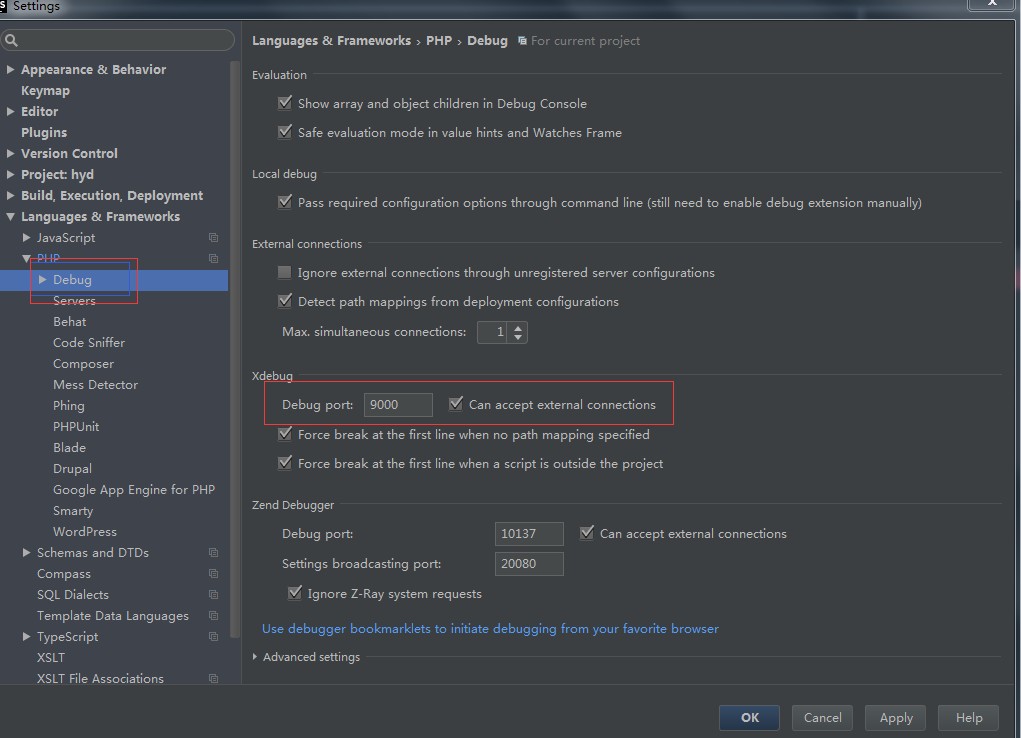Click project-level icon beside XSLT File Associations

click(213, 679)
